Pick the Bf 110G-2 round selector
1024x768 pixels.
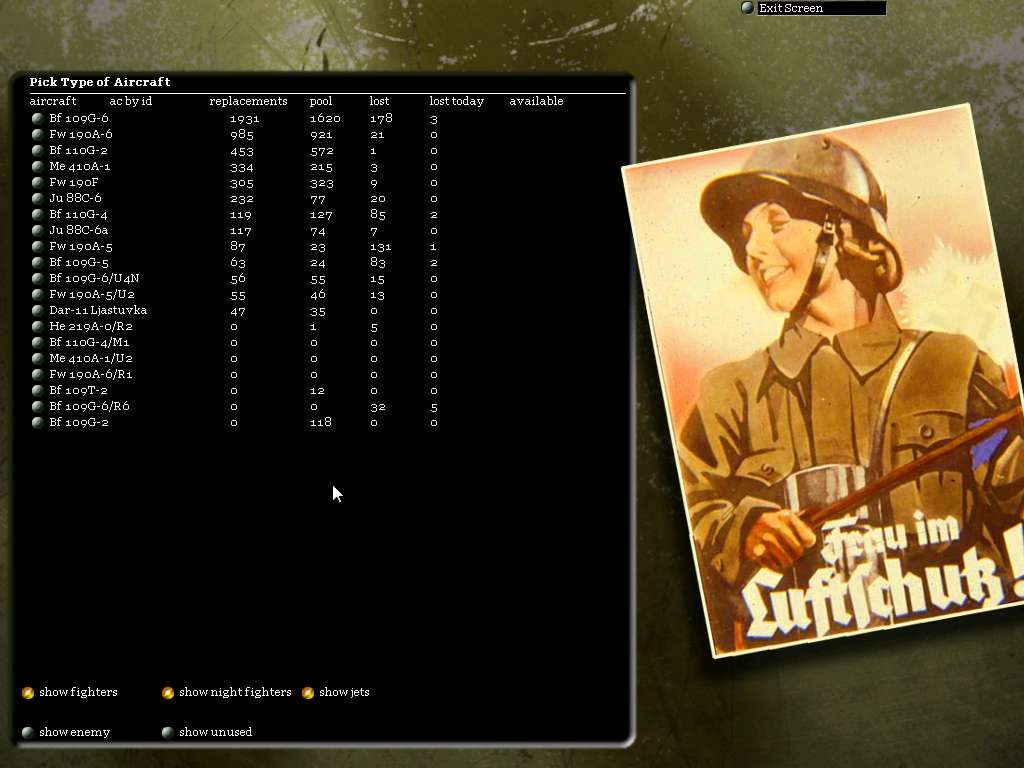pos(37,150)
